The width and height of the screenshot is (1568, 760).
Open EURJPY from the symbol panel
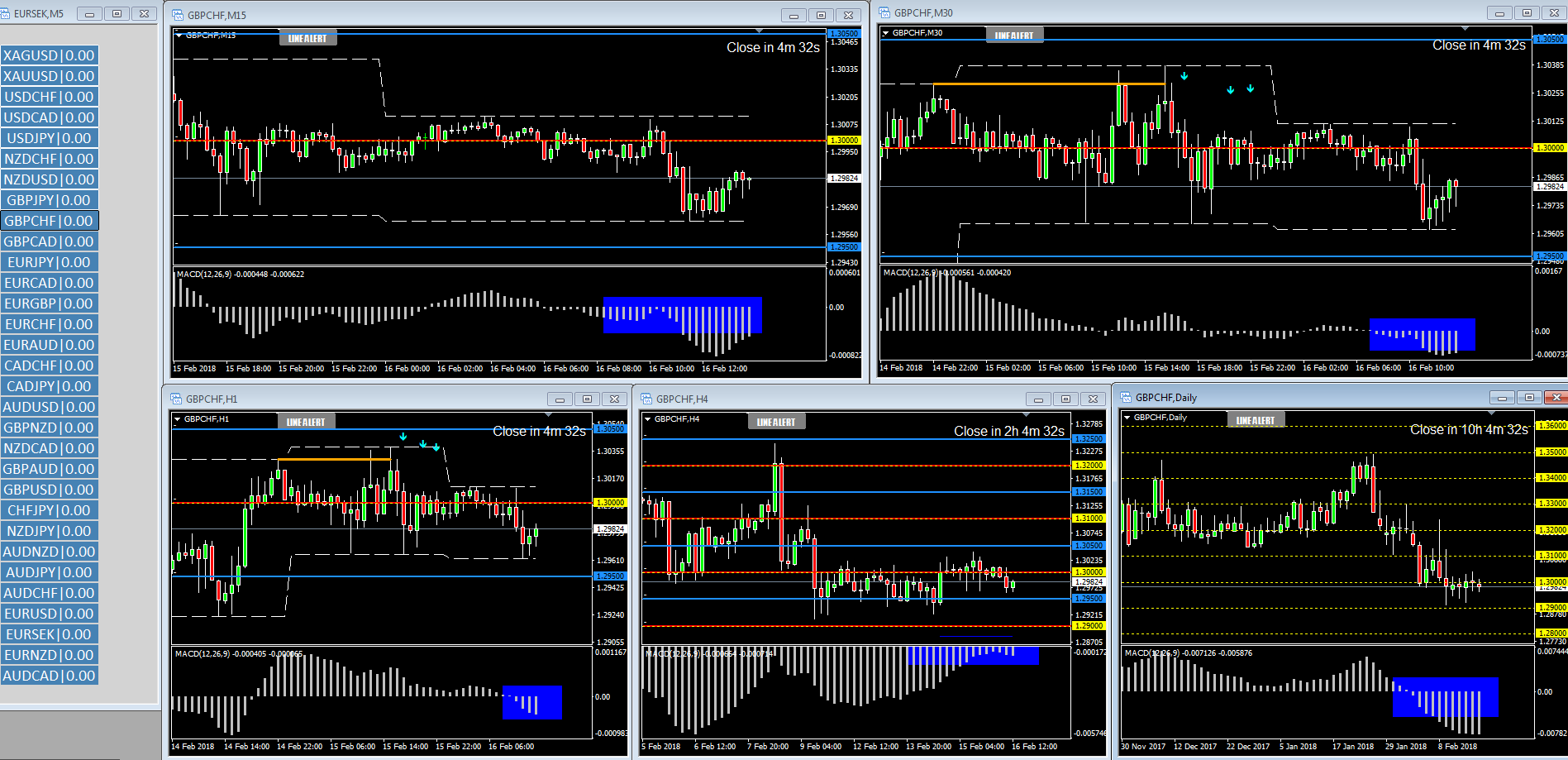(50, 262)
